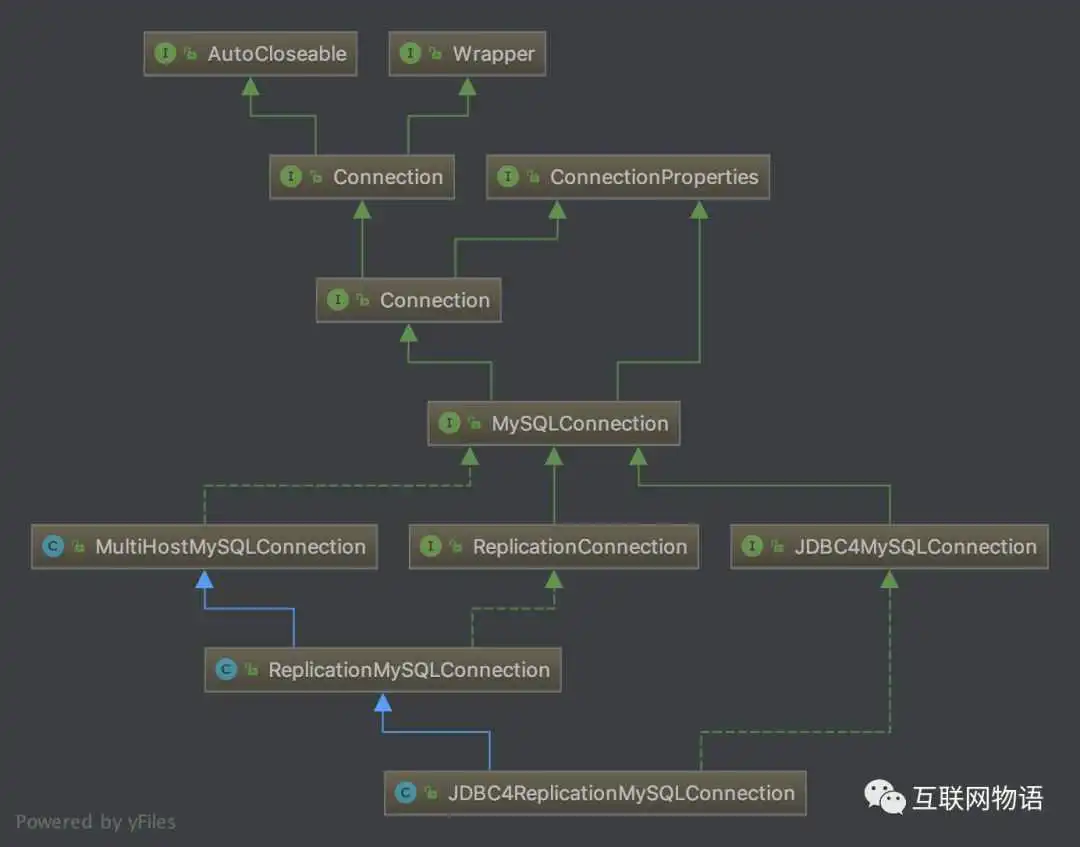Select the JDBC4ReplicationMySQLConnection node label

coord(621,793)
